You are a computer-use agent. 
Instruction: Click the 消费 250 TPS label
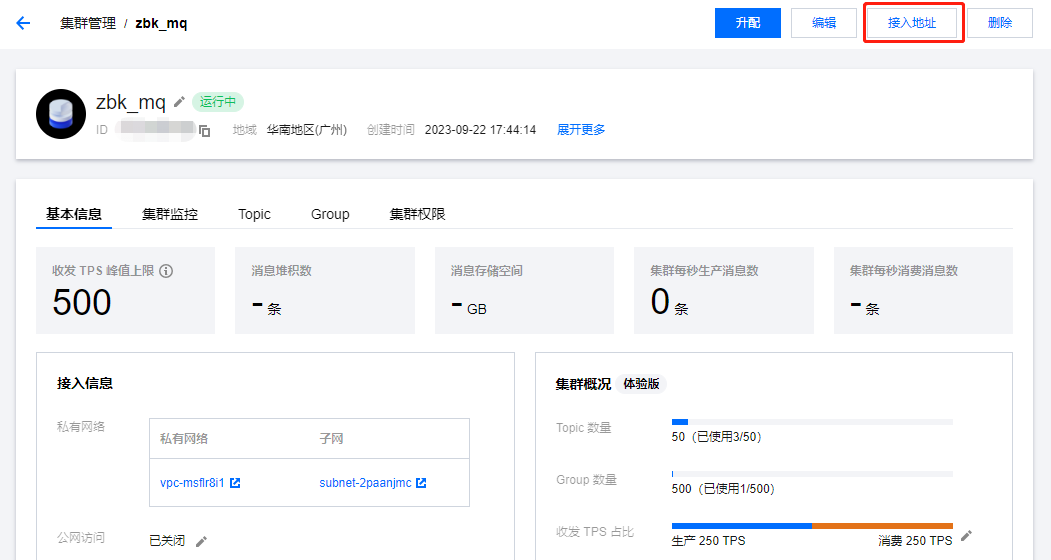pyautogui.click(x=916, y=541)
